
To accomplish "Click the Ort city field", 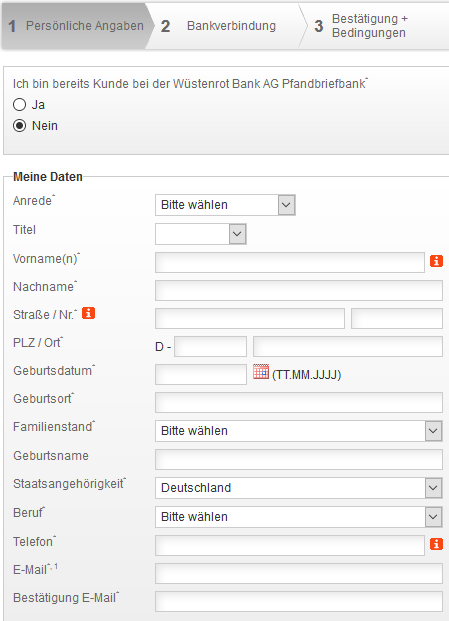I will coord(348,347).
